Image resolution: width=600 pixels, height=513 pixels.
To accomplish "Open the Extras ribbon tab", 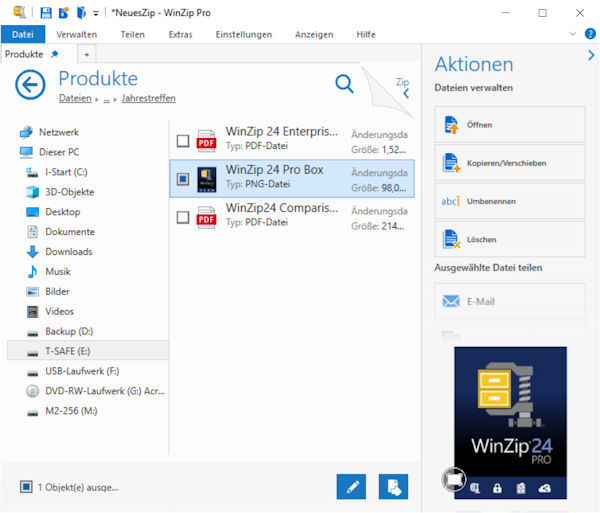I will point(181,34).
